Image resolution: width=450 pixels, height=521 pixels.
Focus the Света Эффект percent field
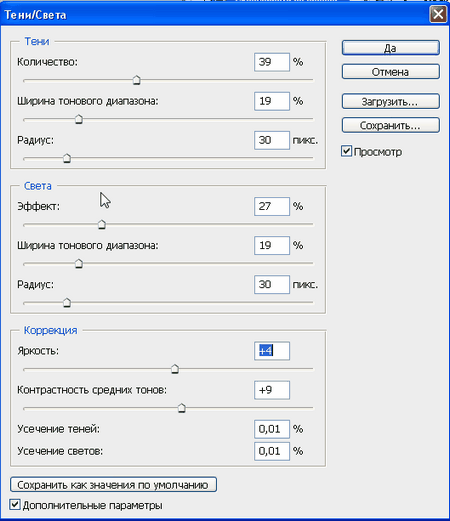(x=272, y=206)
